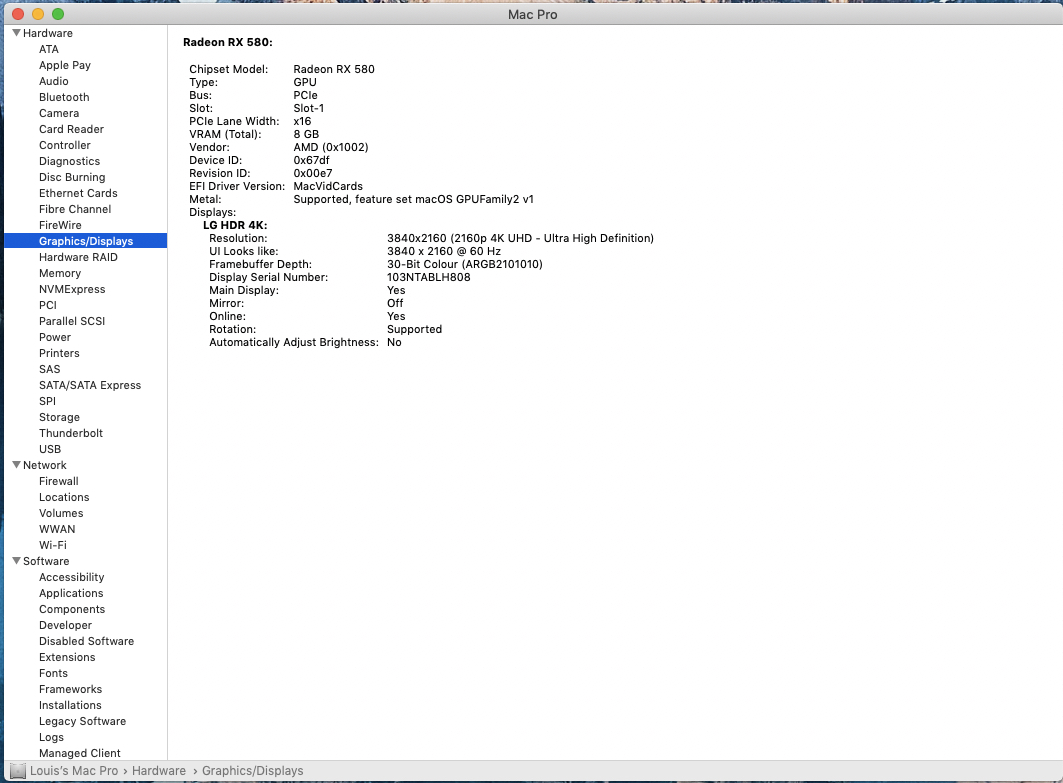
Task: Select Managed Client entry
Action: pos(79,753)
